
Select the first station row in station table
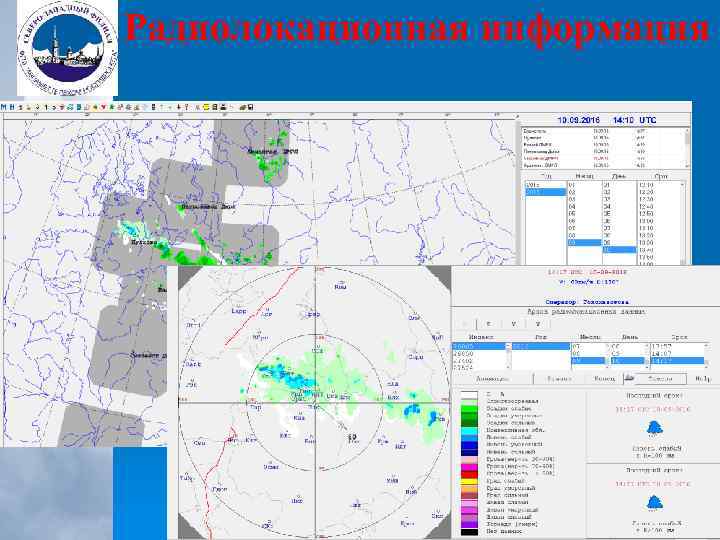coord(602,131)
